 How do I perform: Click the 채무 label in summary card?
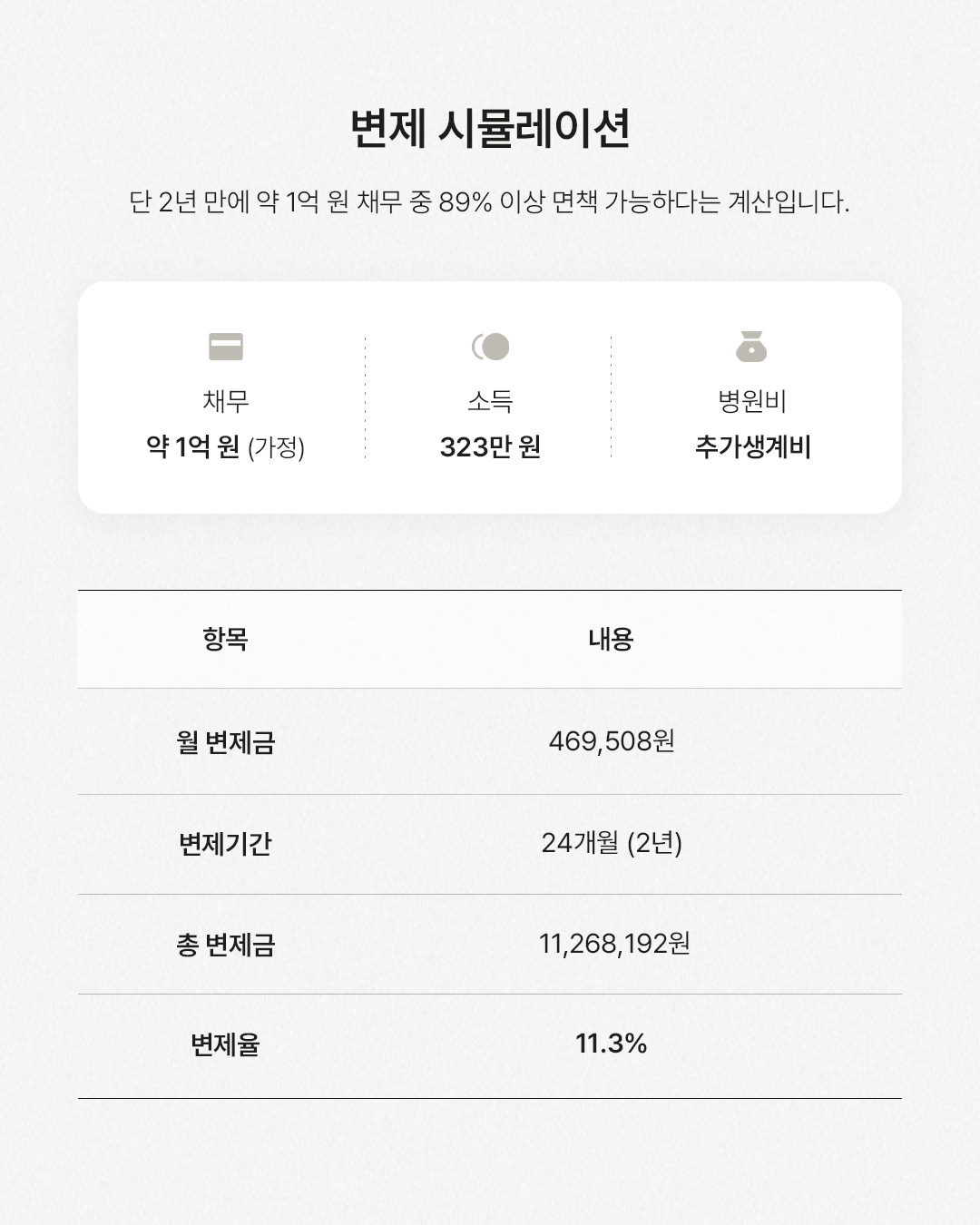coord(226,400)
